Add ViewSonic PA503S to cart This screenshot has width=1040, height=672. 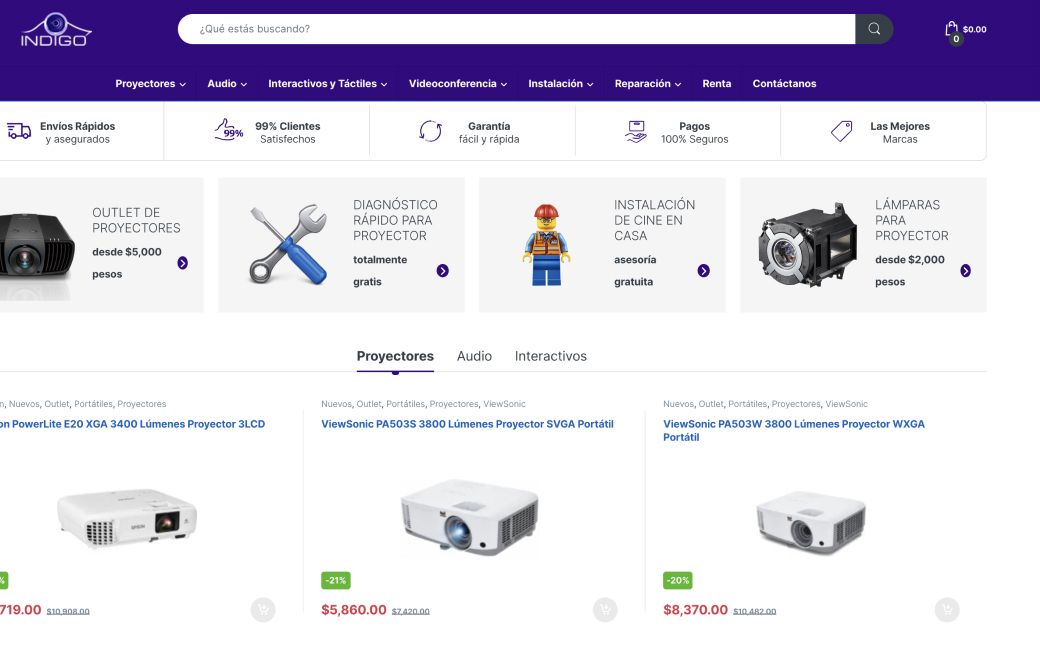(605, 610)
